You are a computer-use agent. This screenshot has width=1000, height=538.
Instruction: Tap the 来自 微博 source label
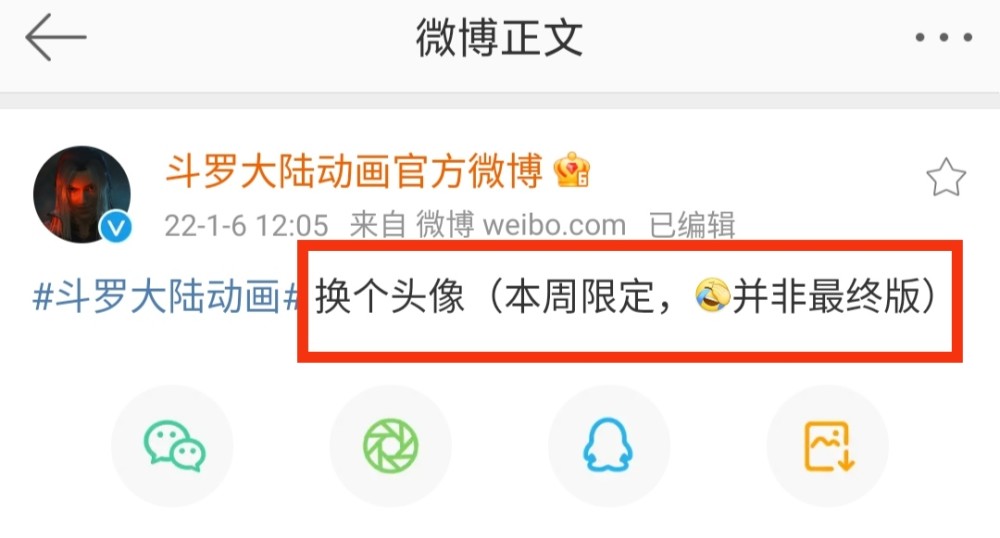pyautogui.click(x=412, y=225)
